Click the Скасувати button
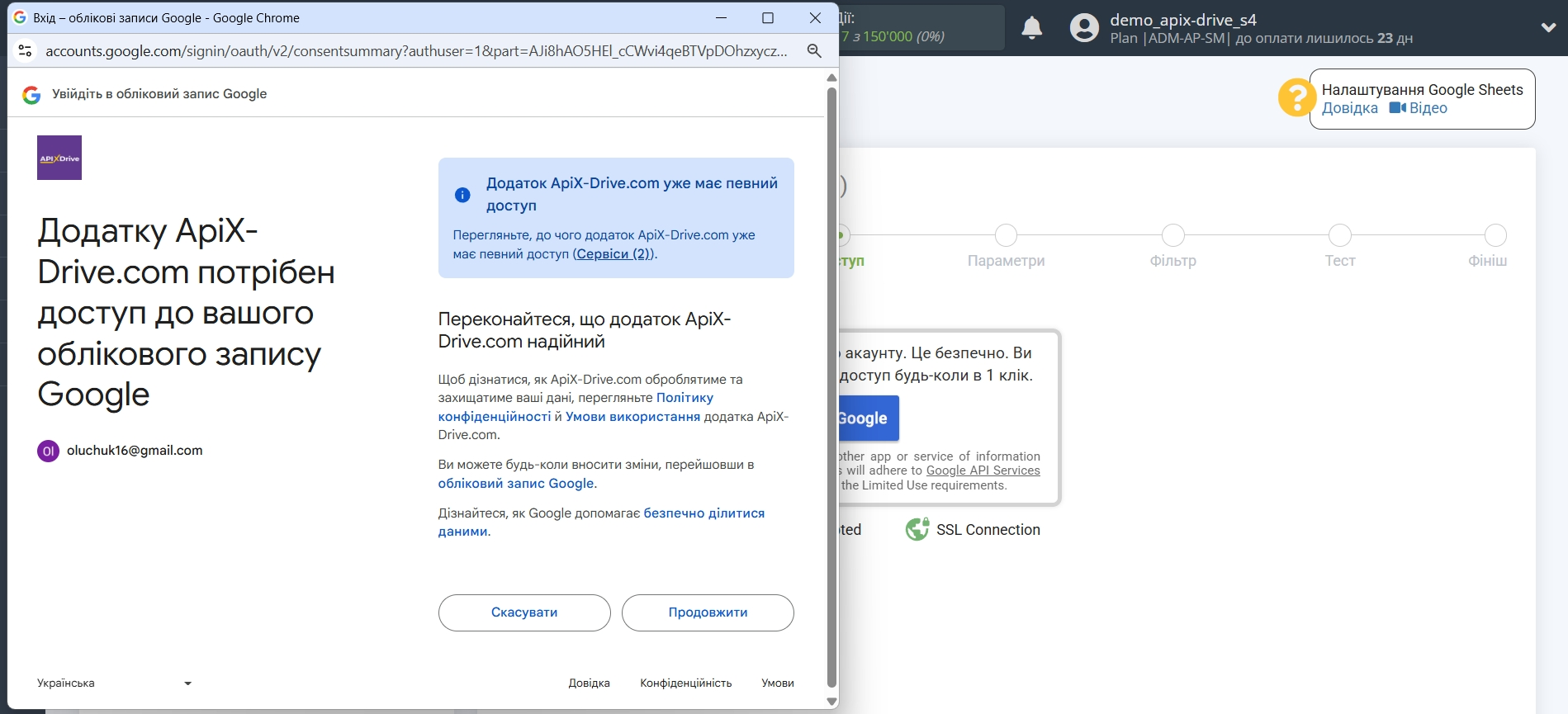 click(524, 612)
